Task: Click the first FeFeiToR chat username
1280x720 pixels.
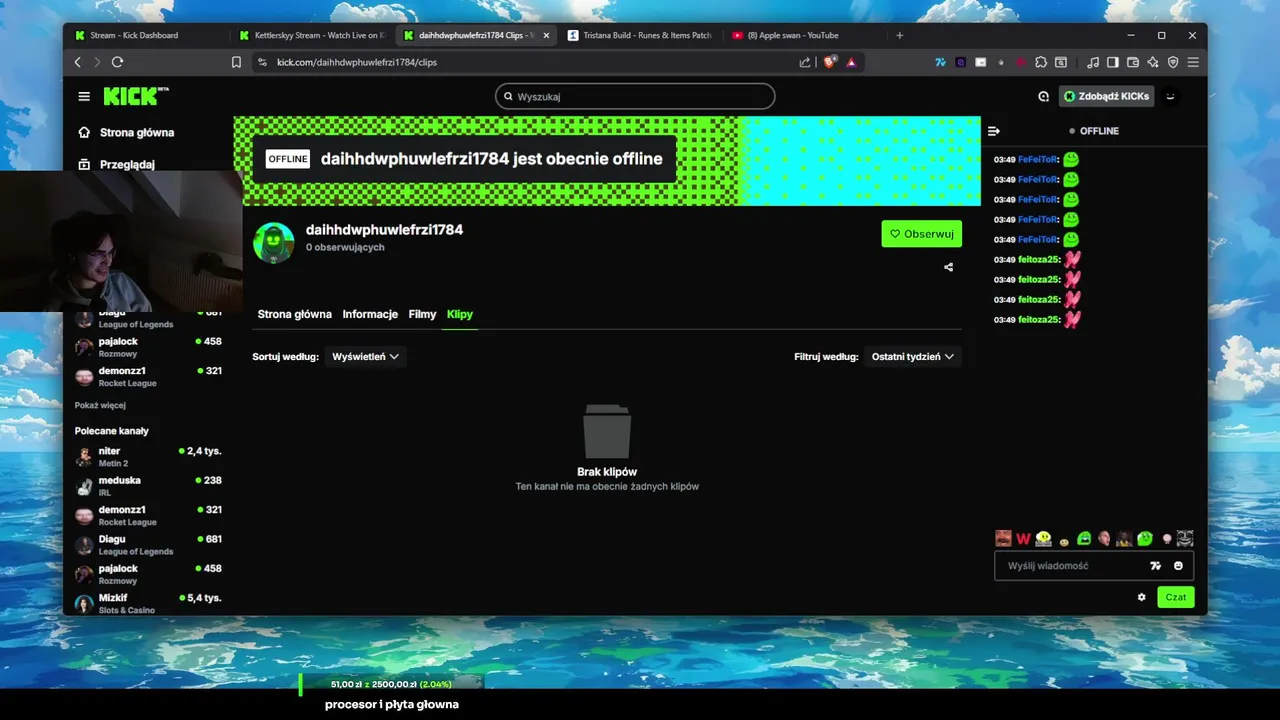Action: pyautogui.click(x=1038, y=159)
